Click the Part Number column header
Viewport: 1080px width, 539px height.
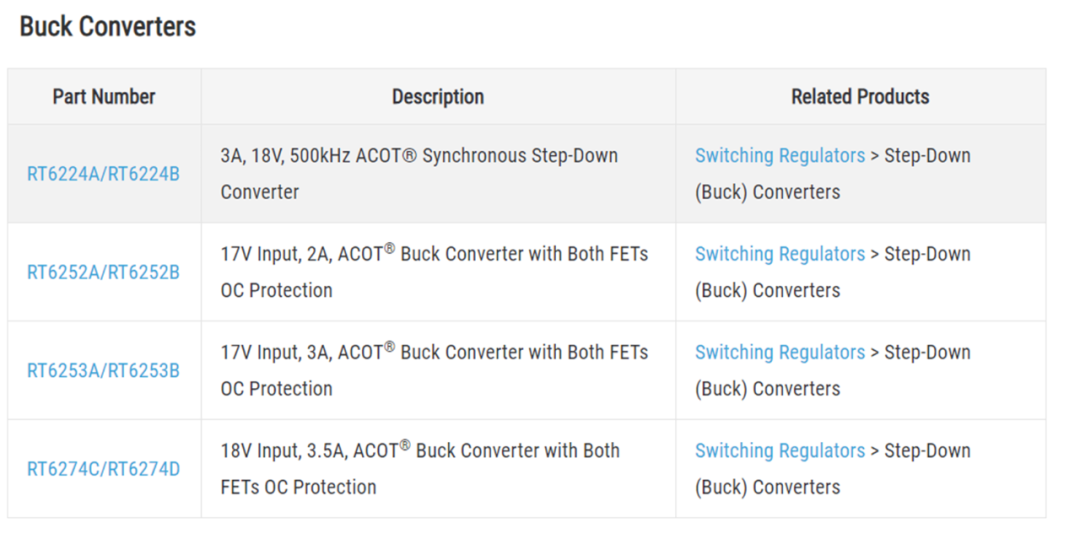(x=104, y=97)
